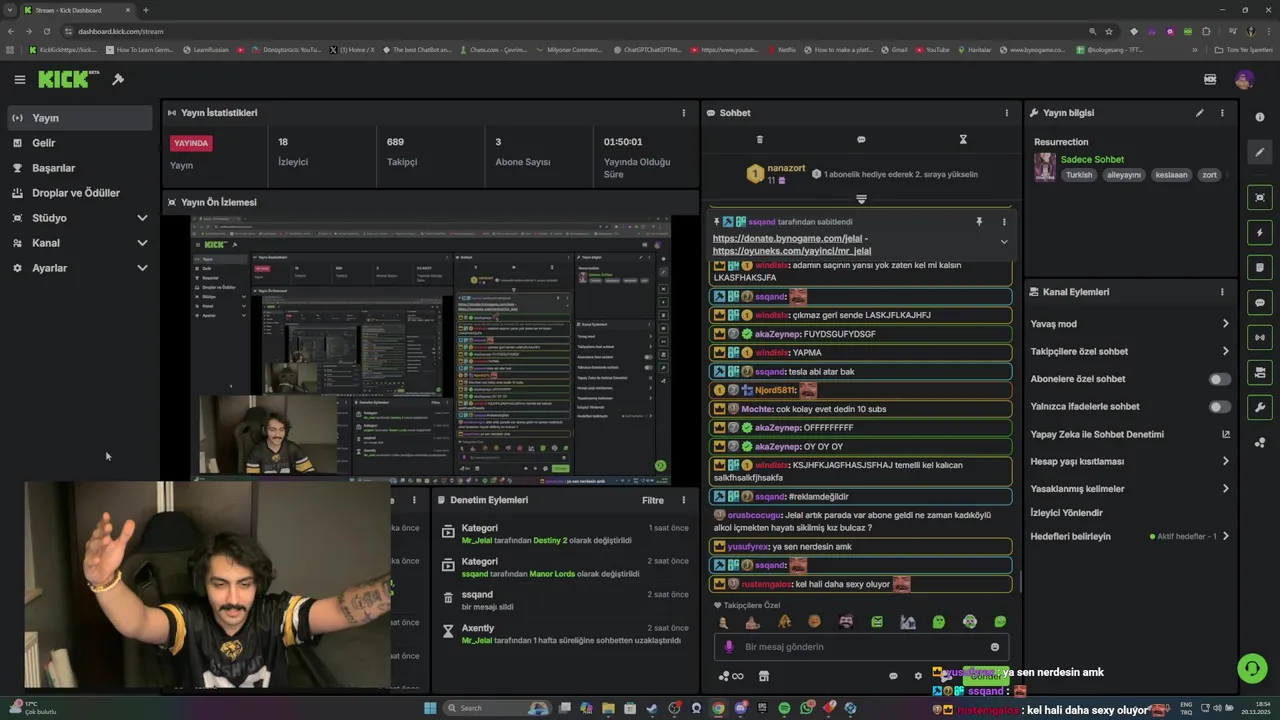The image size is (1280, 720).
Task: Open the Takipçilere özel sohbet arrow
Action: point(1225,351)
